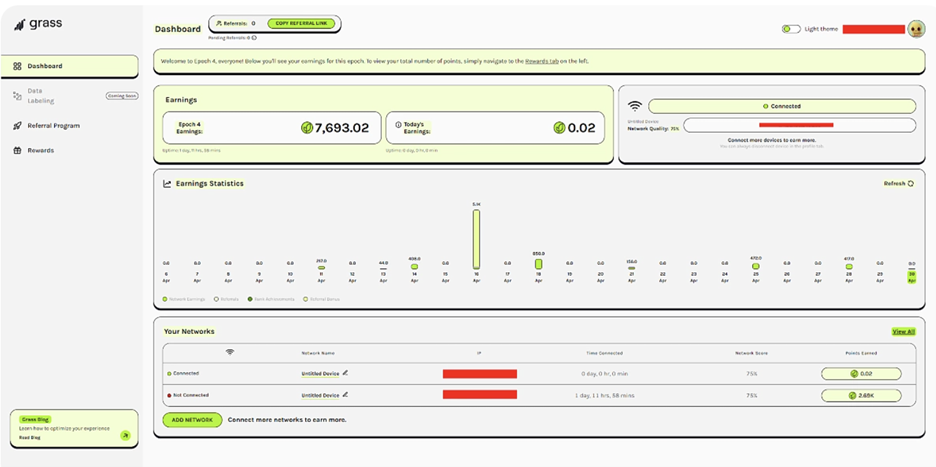Click the Referrals person icon

pyautogui.click(x=218, y=23)
